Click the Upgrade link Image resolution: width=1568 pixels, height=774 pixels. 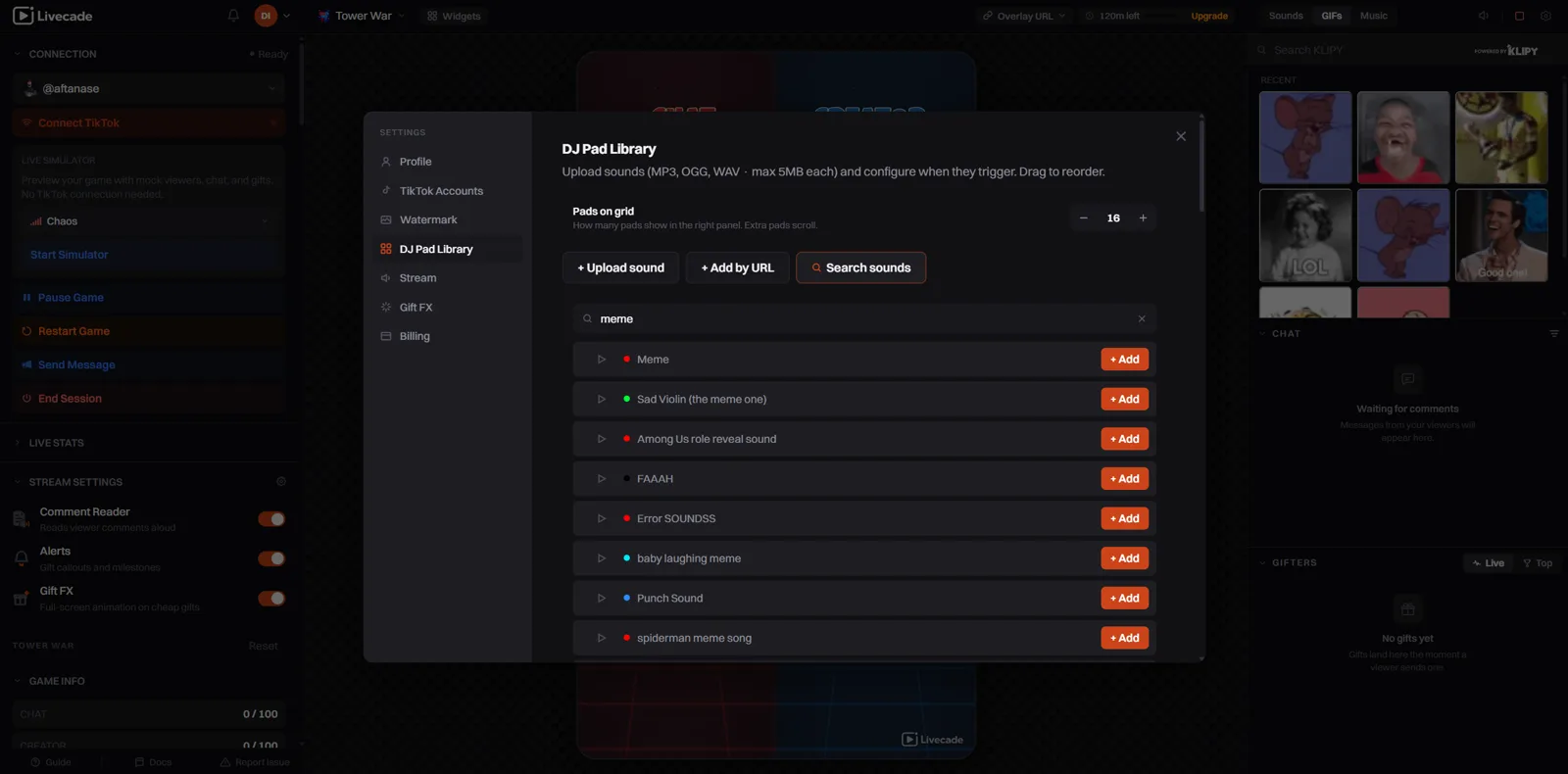click(x=1209, y=16)
